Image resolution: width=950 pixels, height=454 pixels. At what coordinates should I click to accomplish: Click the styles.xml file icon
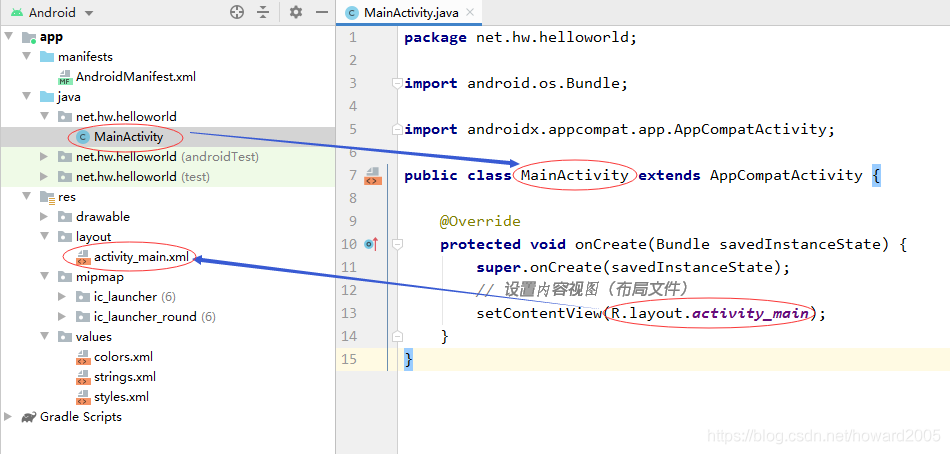coord(83,398)
